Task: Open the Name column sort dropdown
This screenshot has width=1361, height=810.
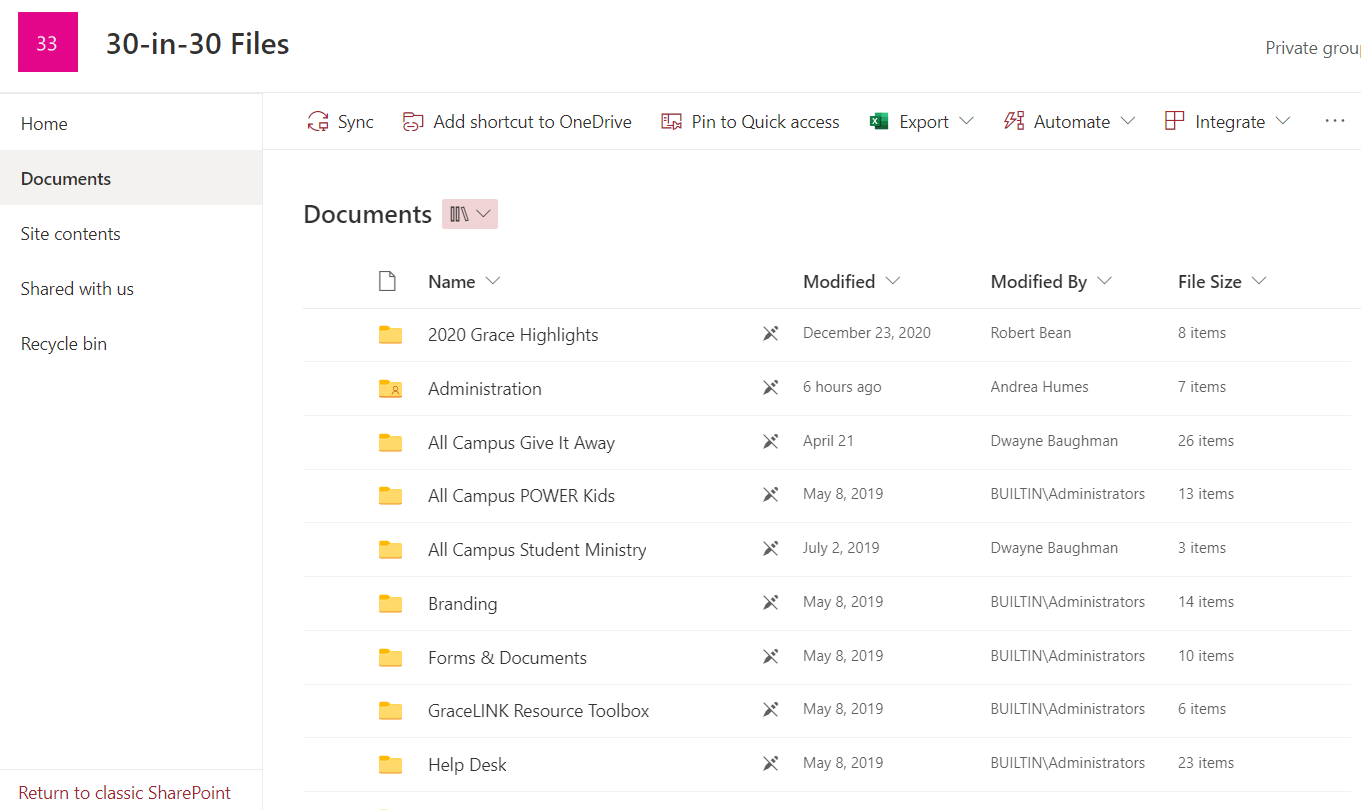Action: pyautogui.click(x=492, y=281)
